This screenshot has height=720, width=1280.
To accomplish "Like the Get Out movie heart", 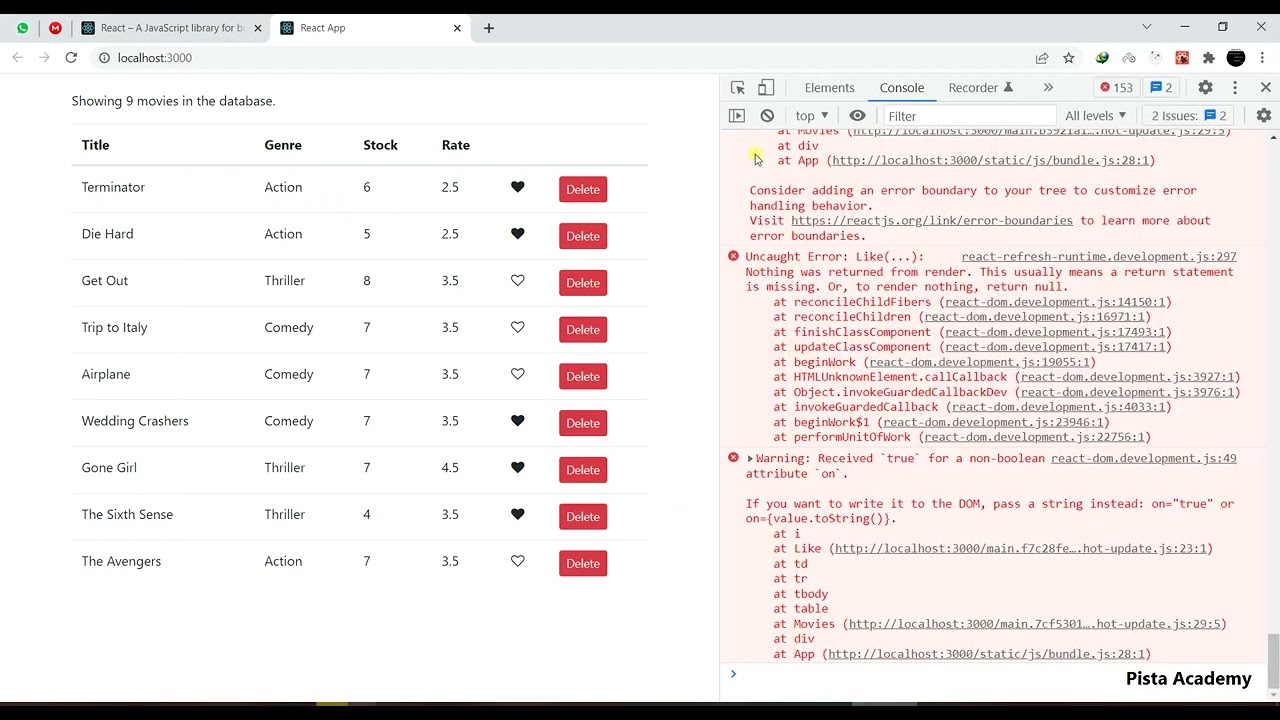I will pyautogui.click(x=517, y=281).
